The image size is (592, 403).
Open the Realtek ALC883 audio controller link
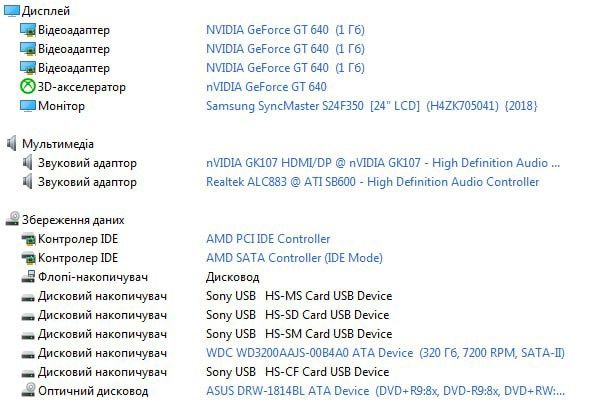(373, 182)
